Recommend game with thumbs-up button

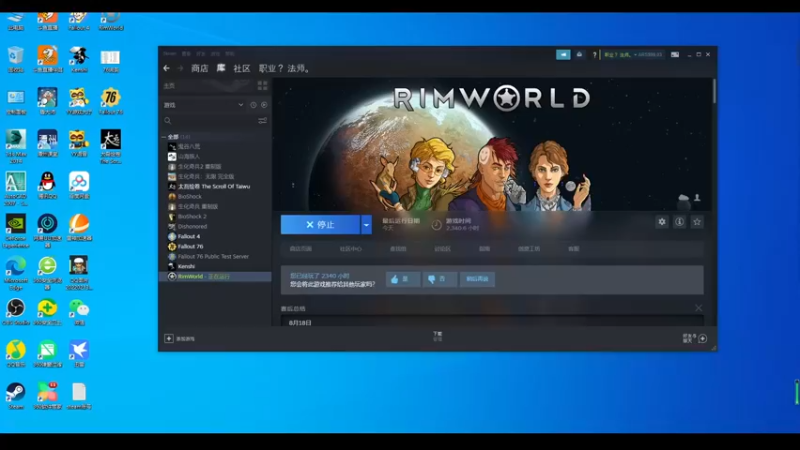click(403, 279)
